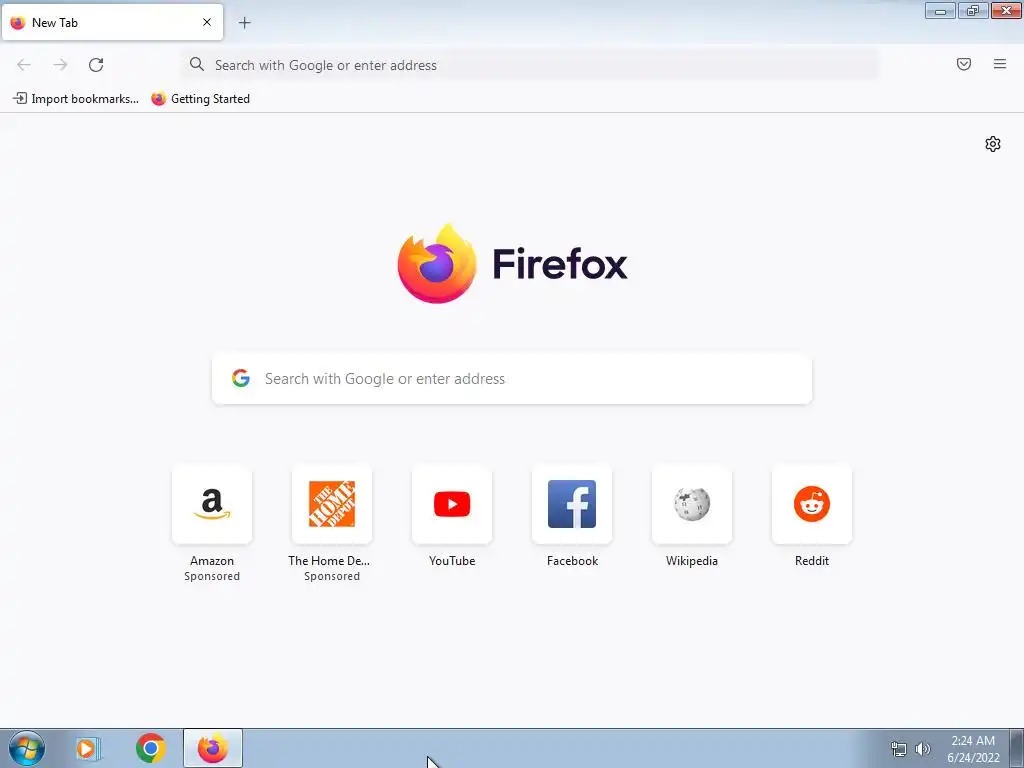Open the Wikipedia shortcut tile
The image size is (1024, 768).
click(x=692, y=504)
